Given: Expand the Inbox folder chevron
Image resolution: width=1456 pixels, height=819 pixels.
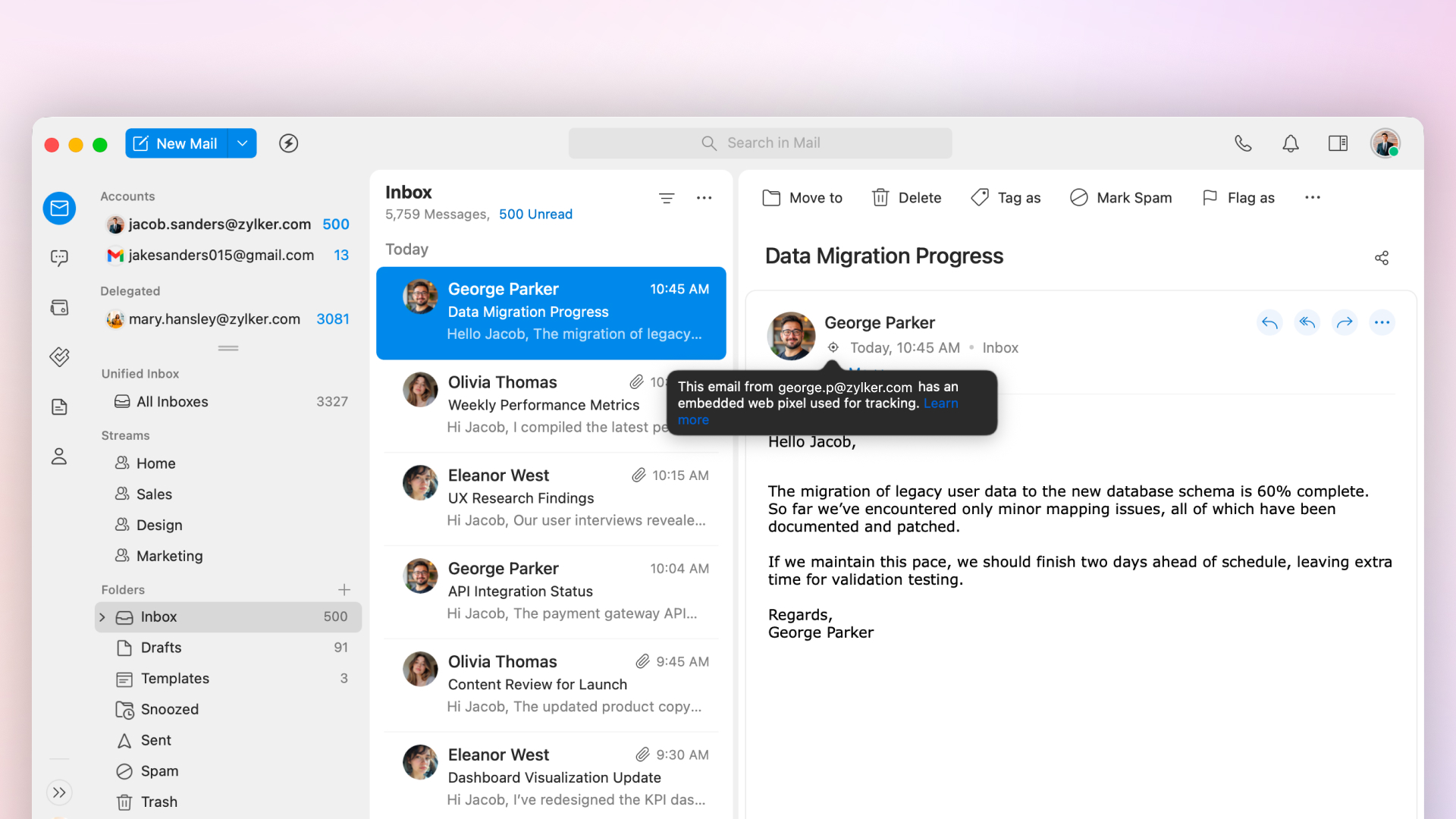Looking at the screenshot, I should pyautogui.click(x=102, y=617).
